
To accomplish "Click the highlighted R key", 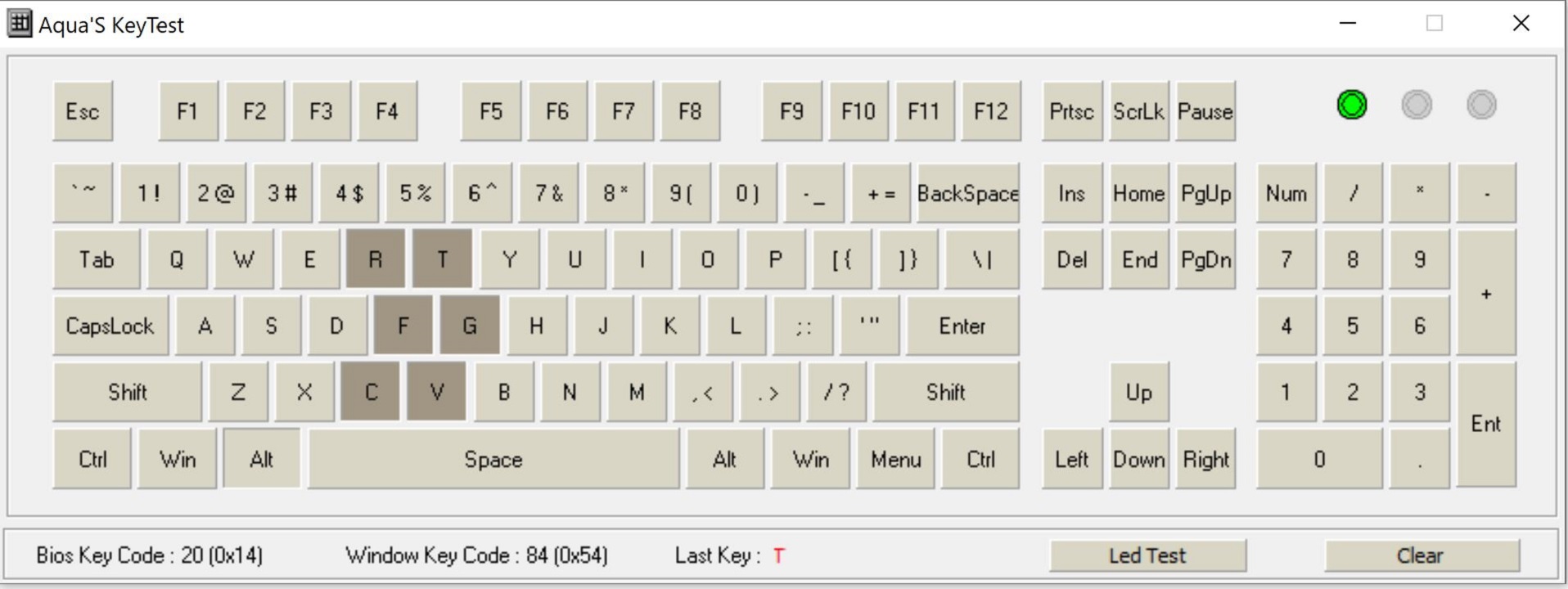I will coord(376,259).
